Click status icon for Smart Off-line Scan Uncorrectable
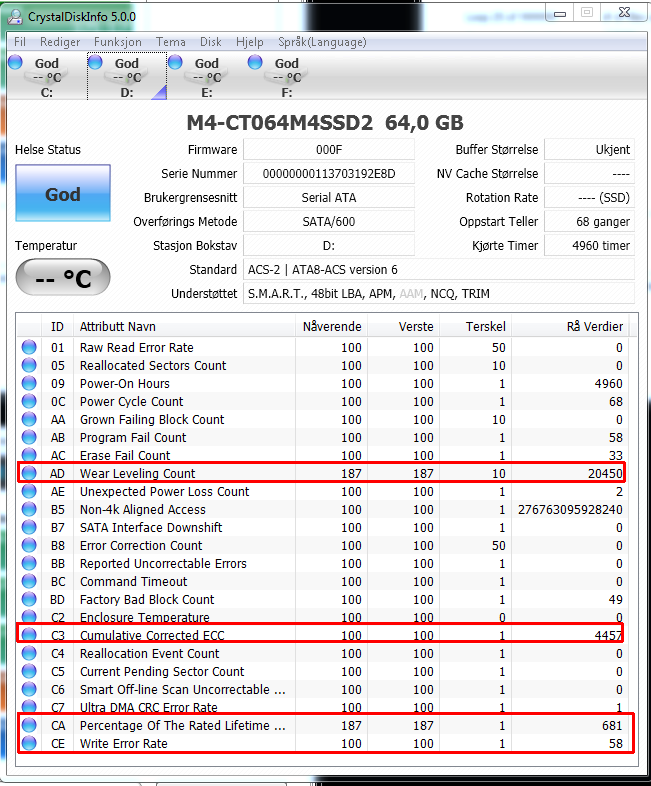Image resolution: width=651 pixels, height=786 pixels. (29, 689)
